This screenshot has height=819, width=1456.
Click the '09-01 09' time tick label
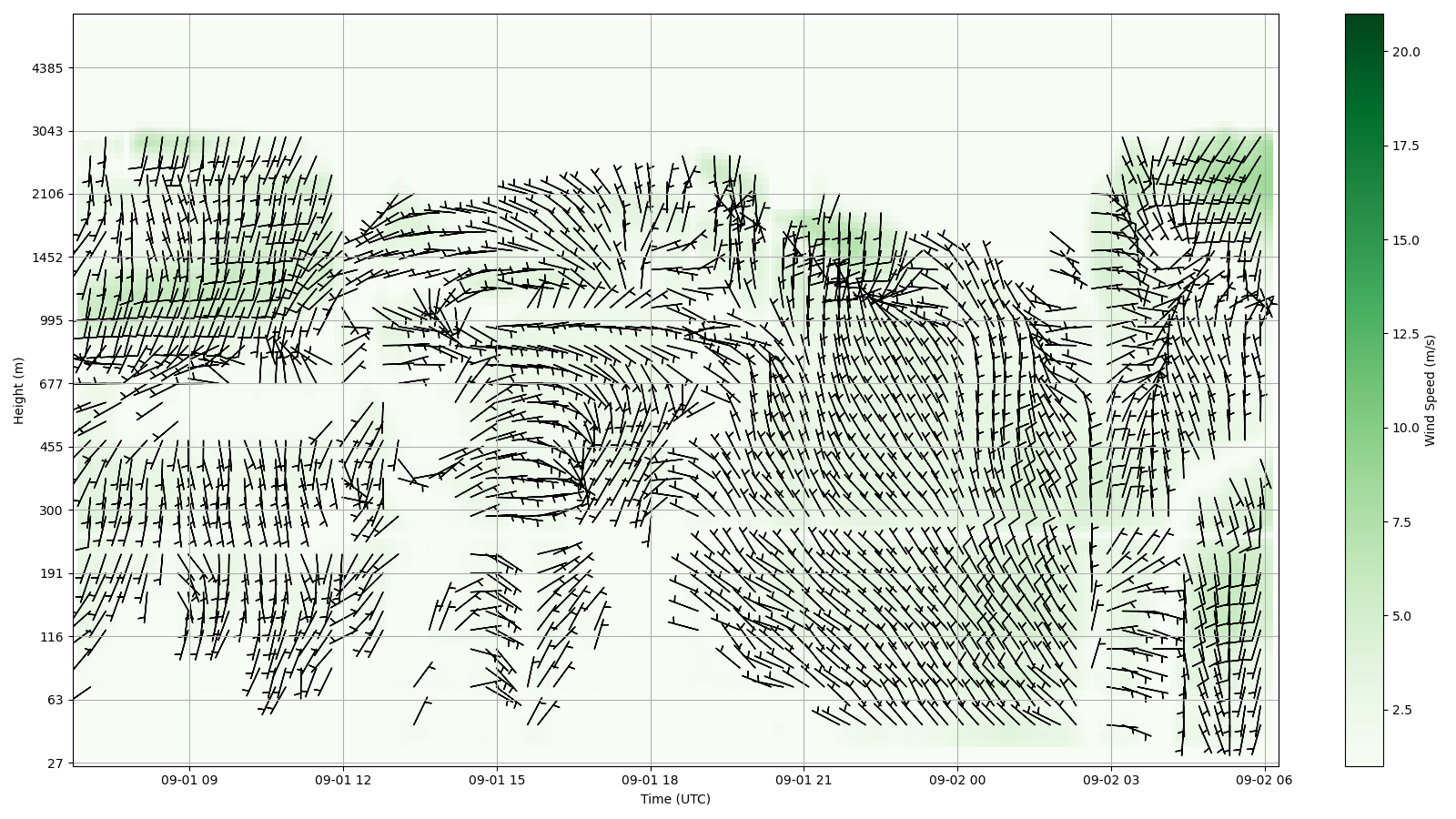pyautogui.click(x=189, y=780)
